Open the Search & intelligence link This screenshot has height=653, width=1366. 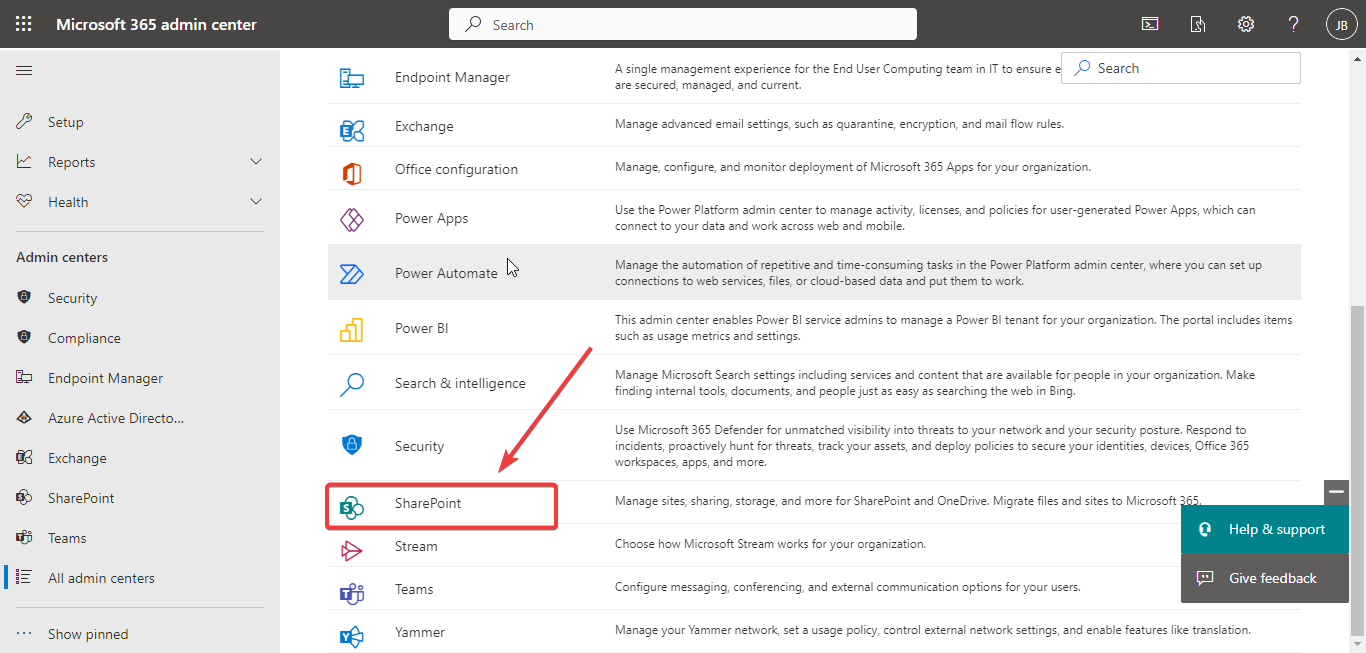[460, 383]
